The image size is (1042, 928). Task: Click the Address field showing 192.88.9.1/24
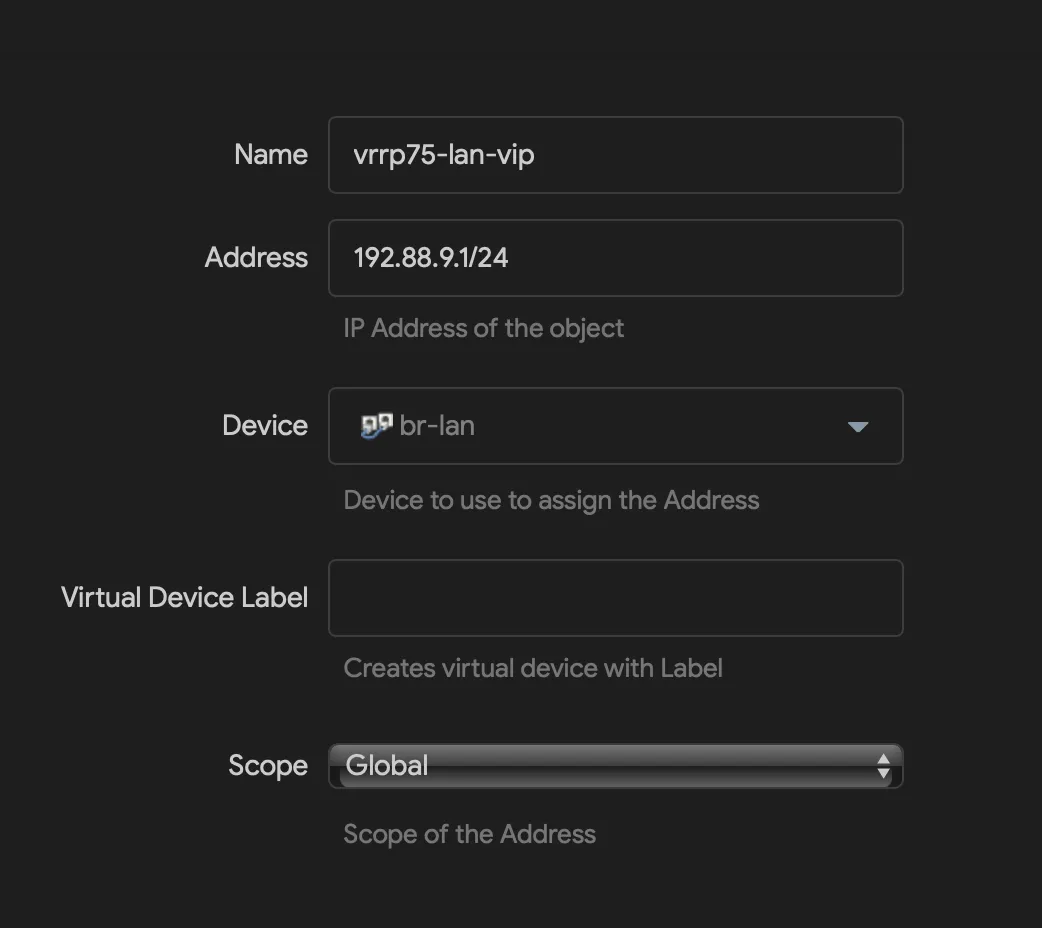(x=615, y=257)
